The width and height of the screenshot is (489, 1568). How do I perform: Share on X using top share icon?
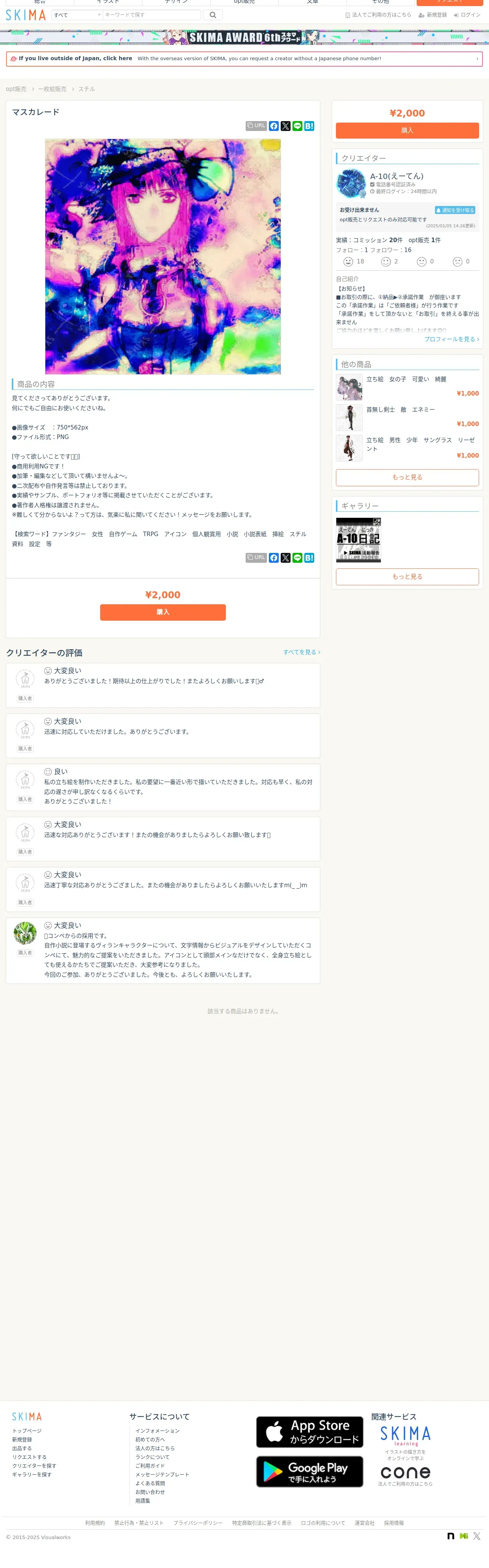[286, 126]
